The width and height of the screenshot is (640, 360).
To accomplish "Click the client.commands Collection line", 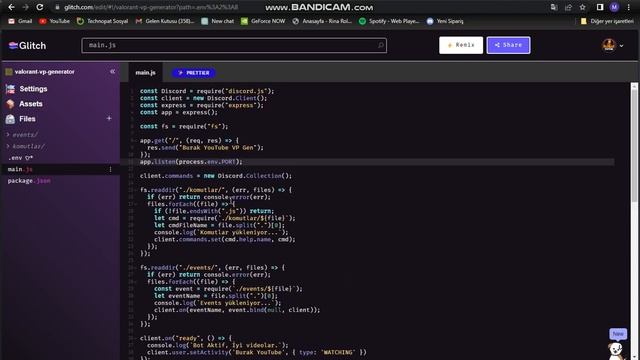I will pos(216,176).
